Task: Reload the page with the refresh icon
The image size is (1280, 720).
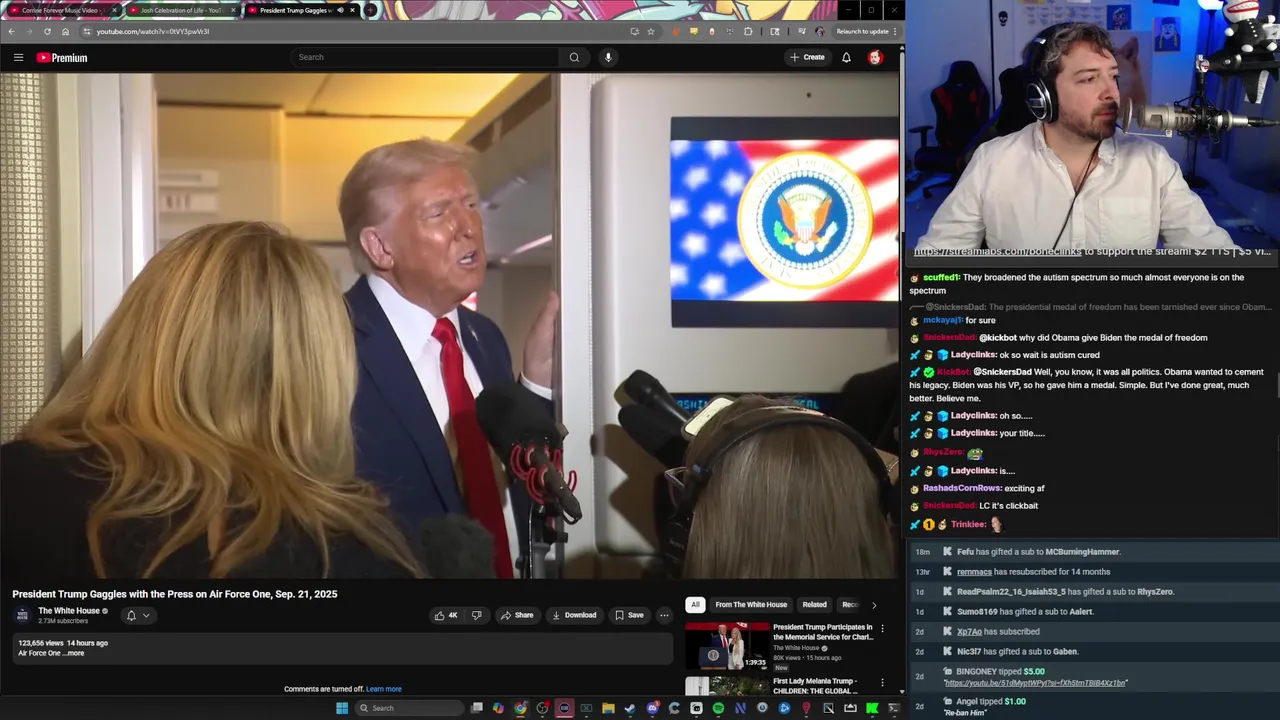Action: point(47,31)
